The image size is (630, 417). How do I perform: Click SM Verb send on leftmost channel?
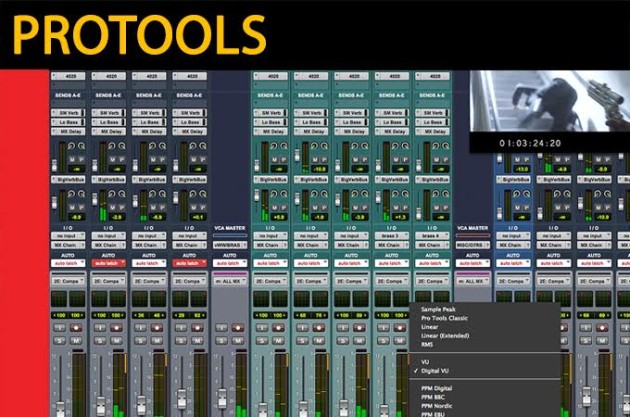[68, 113]
